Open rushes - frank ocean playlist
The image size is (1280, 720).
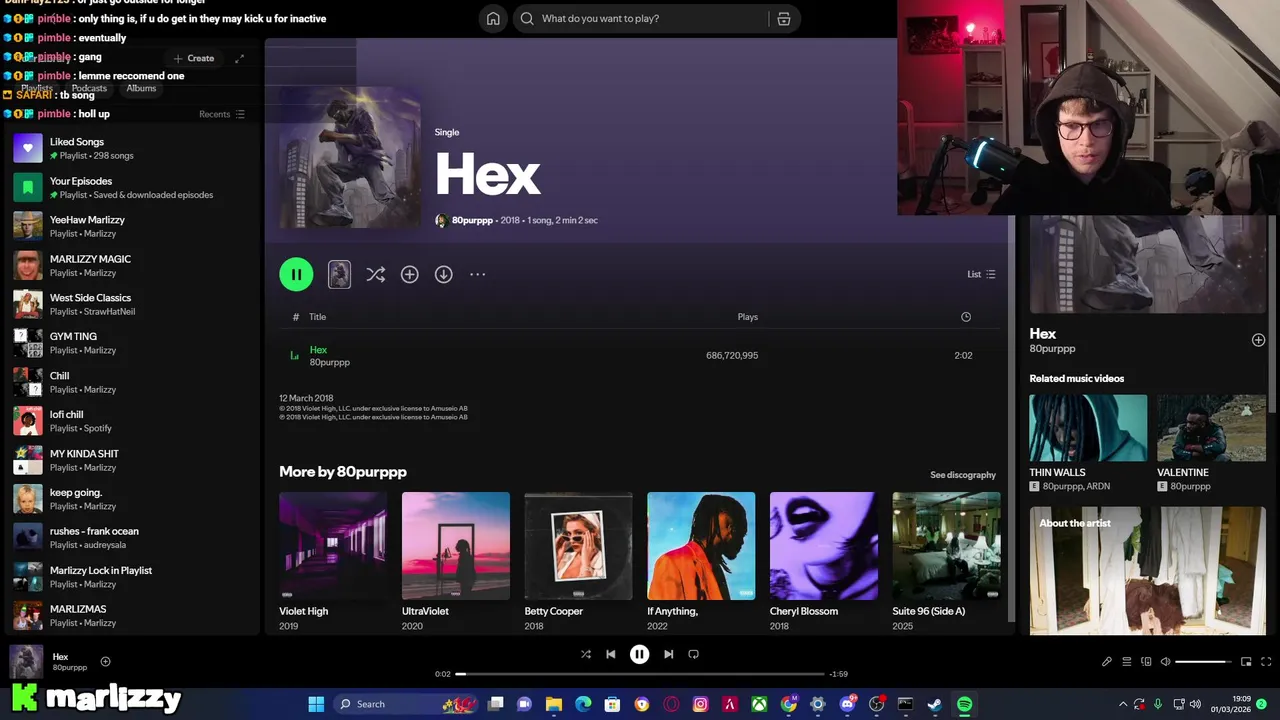point(130,538)
